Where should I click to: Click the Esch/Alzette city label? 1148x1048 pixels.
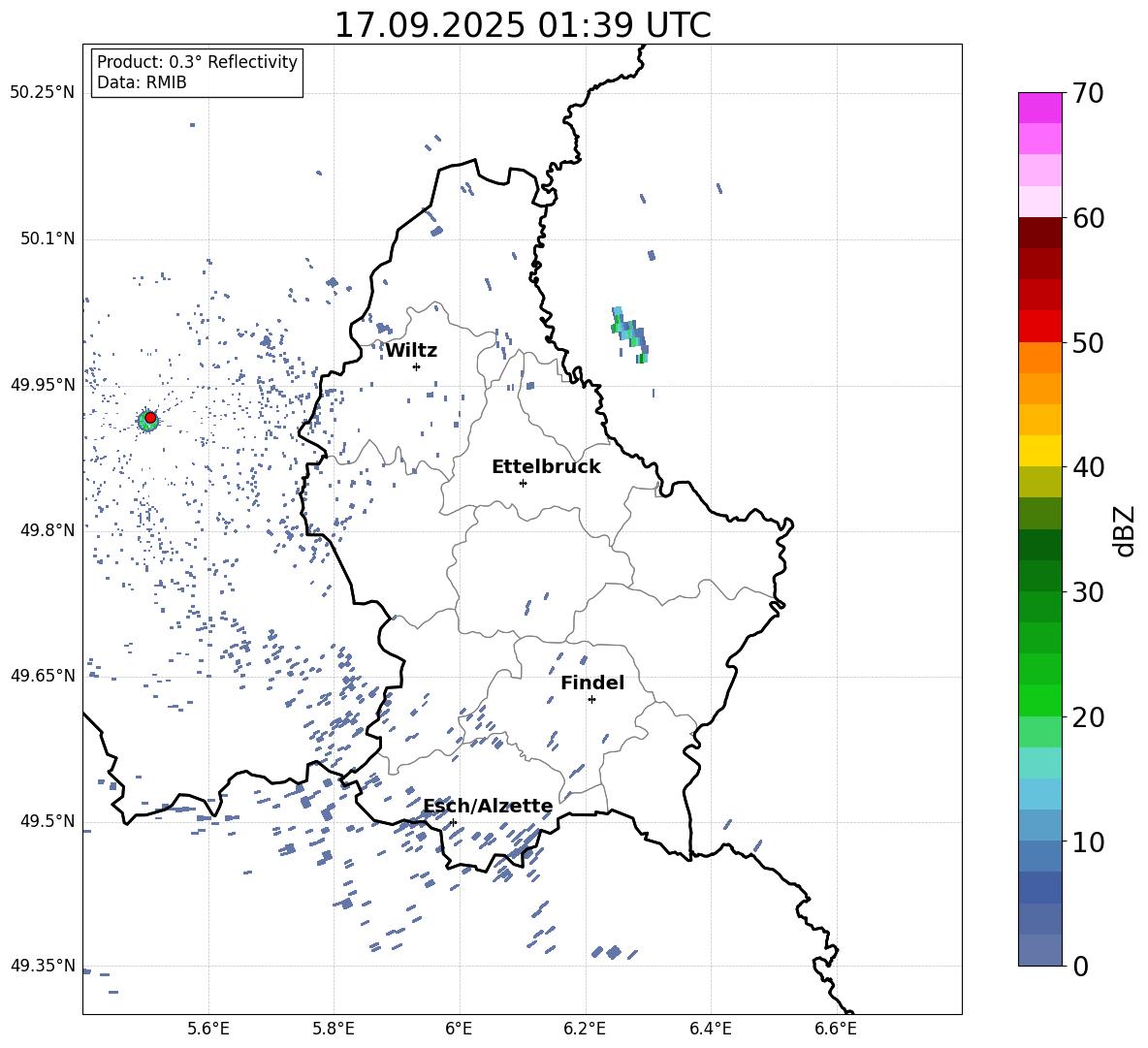(488, 807)
